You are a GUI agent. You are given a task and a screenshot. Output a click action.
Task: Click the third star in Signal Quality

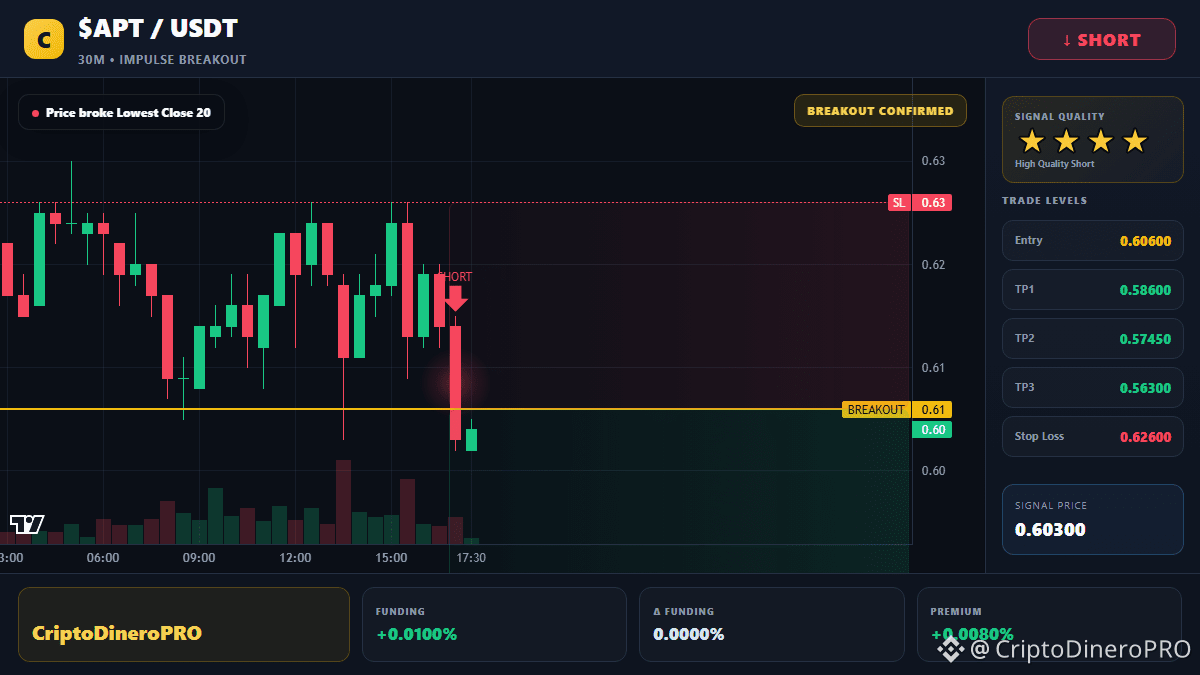coord(1100,141)
